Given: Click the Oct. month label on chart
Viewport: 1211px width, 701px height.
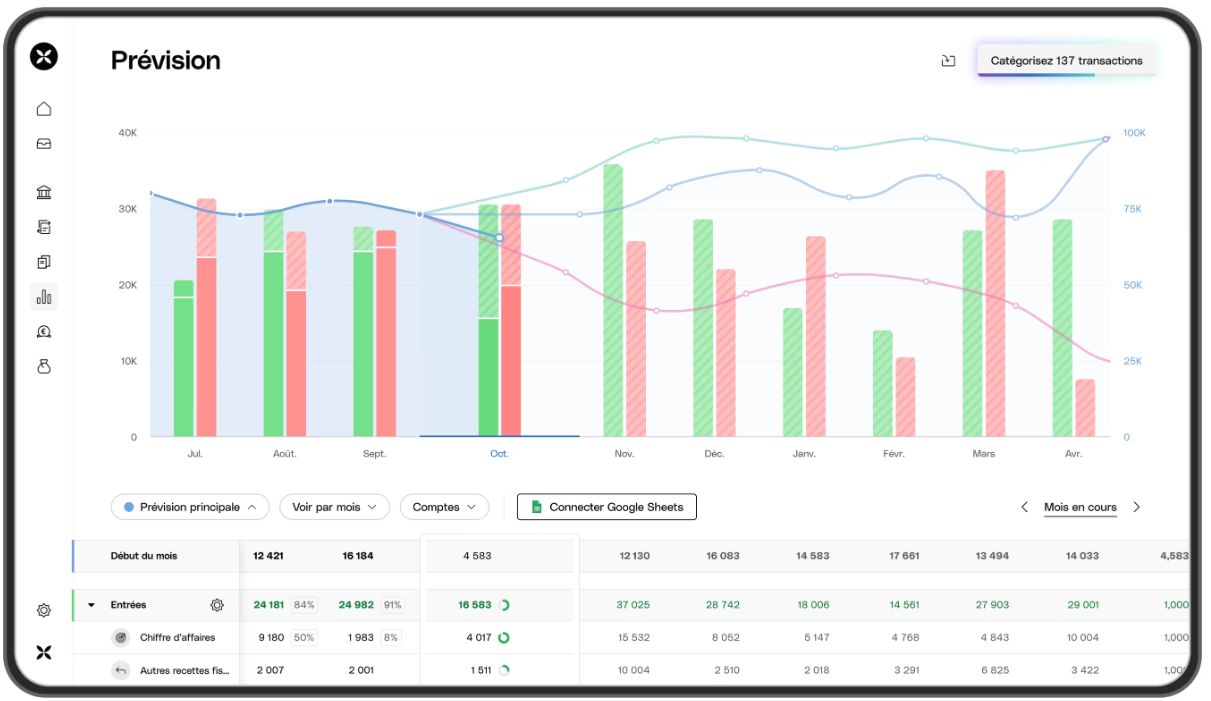Looking at the screenshot, I should coord(499,454).
